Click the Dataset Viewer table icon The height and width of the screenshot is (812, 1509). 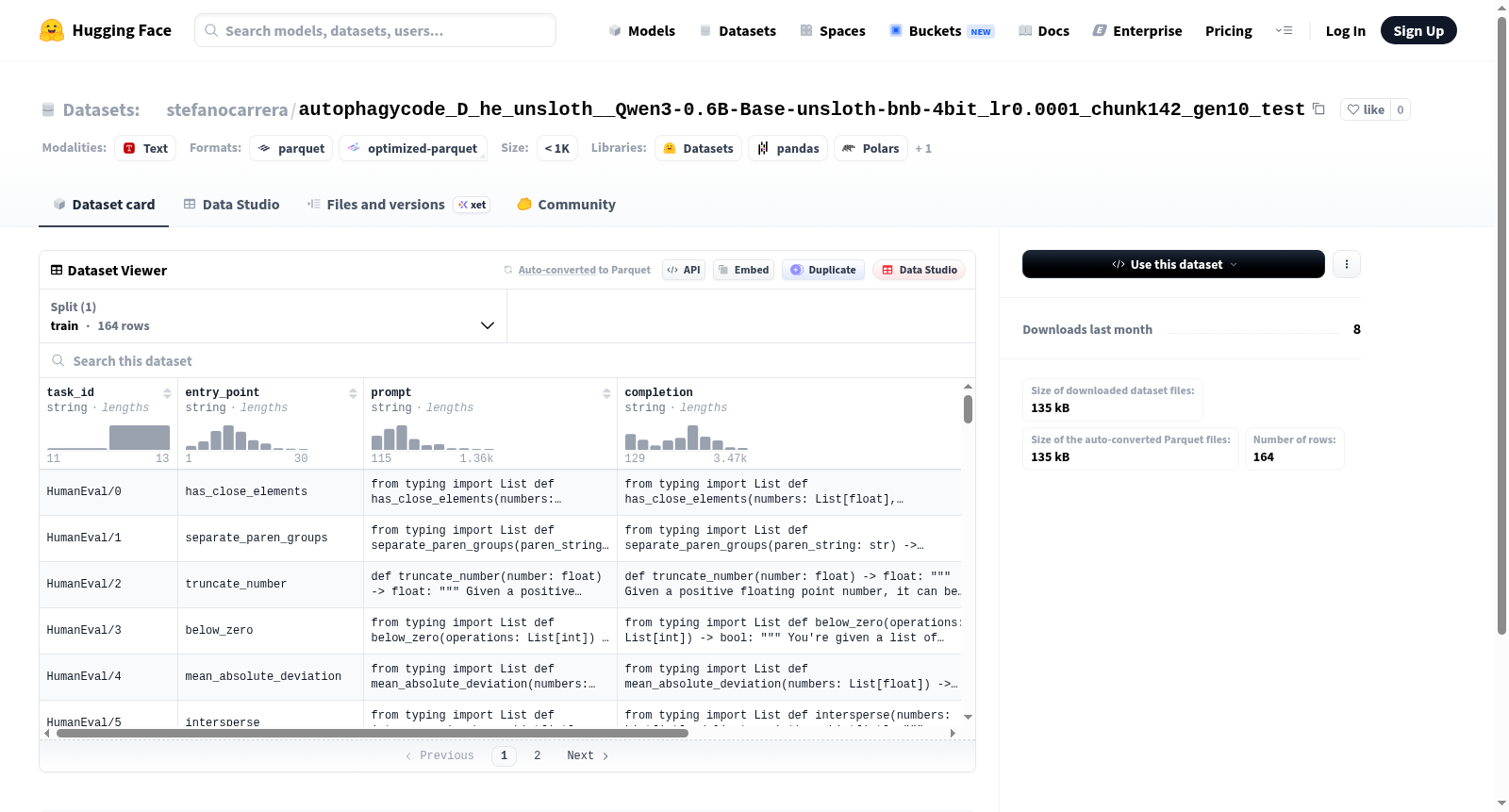click(57, 270)
